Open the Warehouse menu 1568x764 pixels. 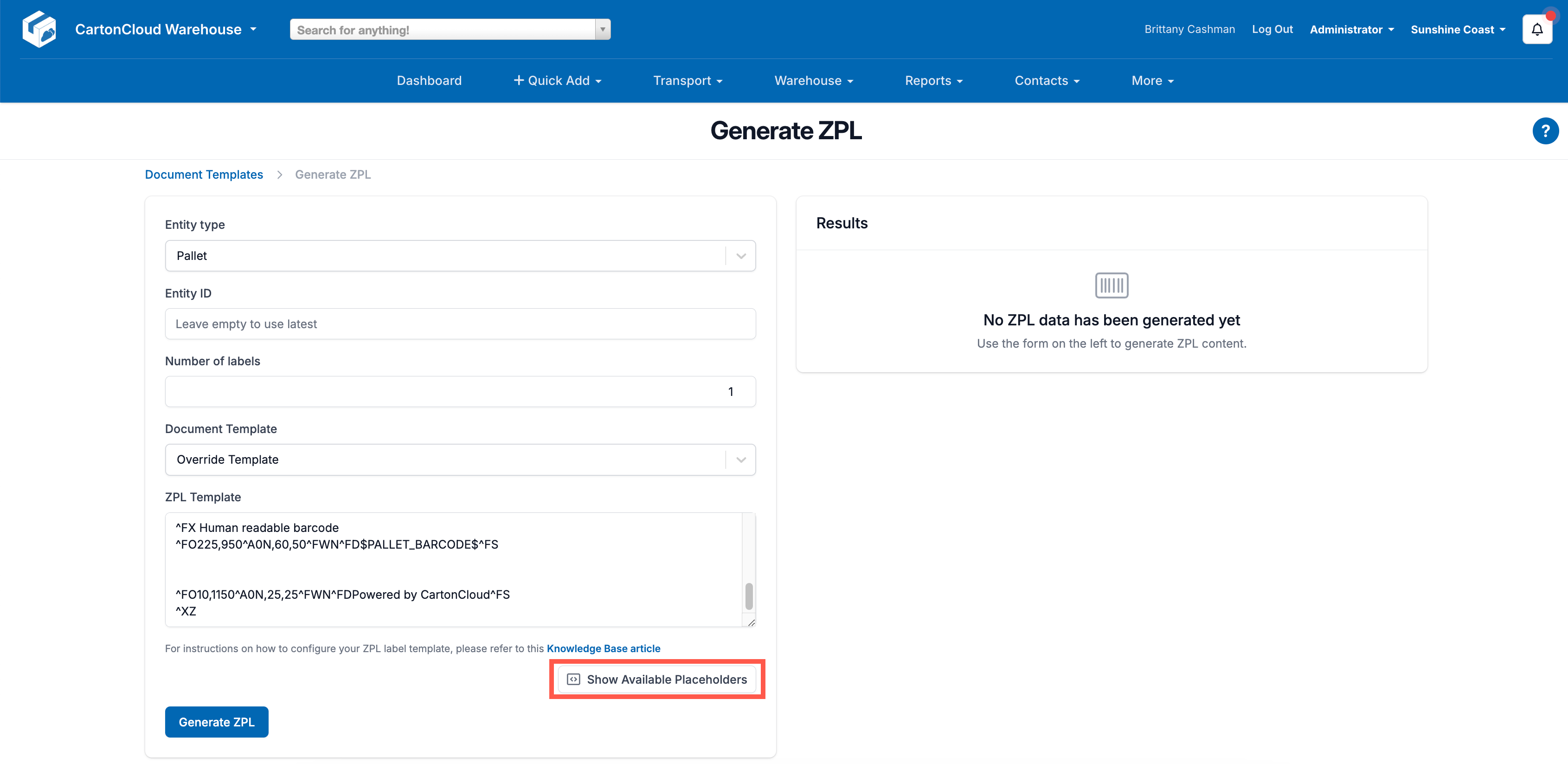pos(813,80)
